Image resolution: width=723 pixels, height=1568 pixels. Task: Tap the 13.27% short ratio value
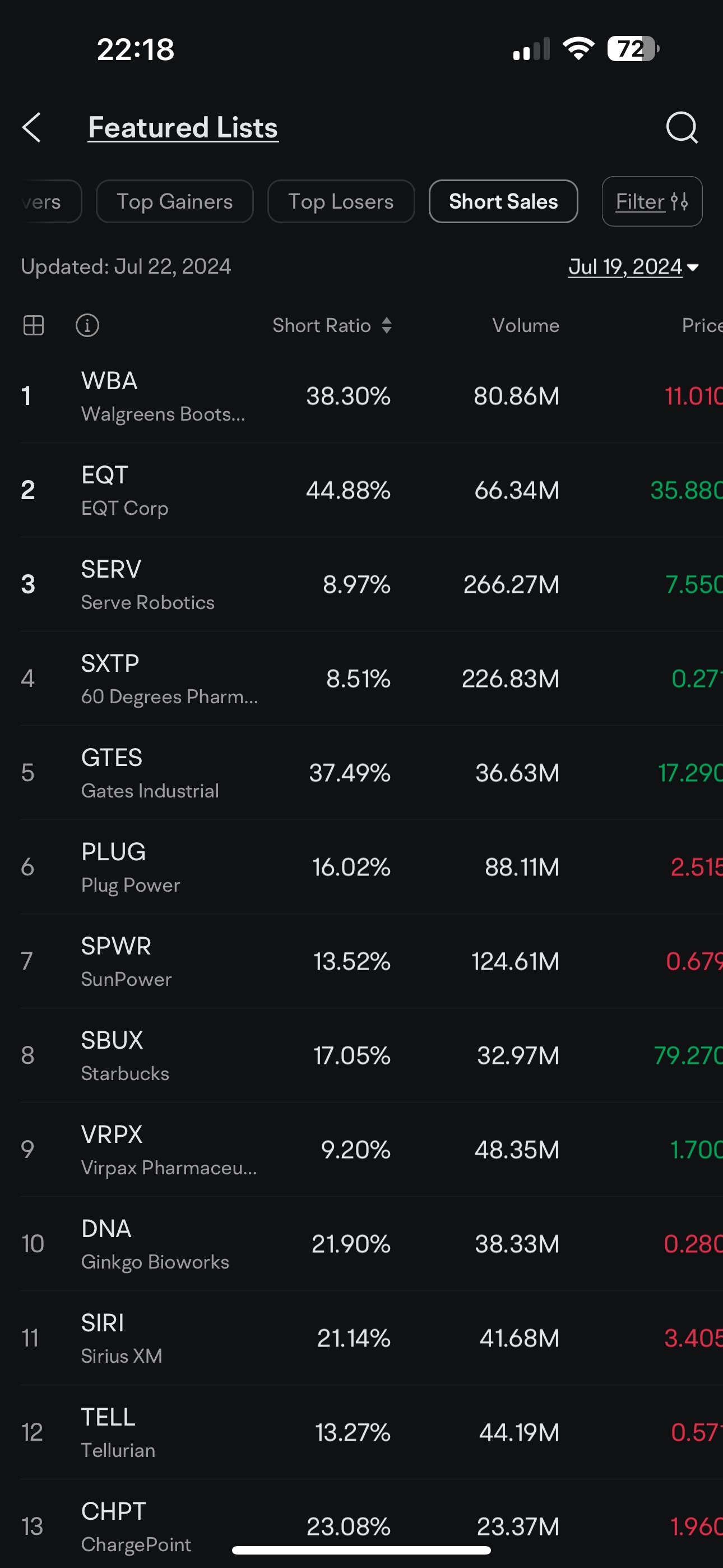point(353,1432)
